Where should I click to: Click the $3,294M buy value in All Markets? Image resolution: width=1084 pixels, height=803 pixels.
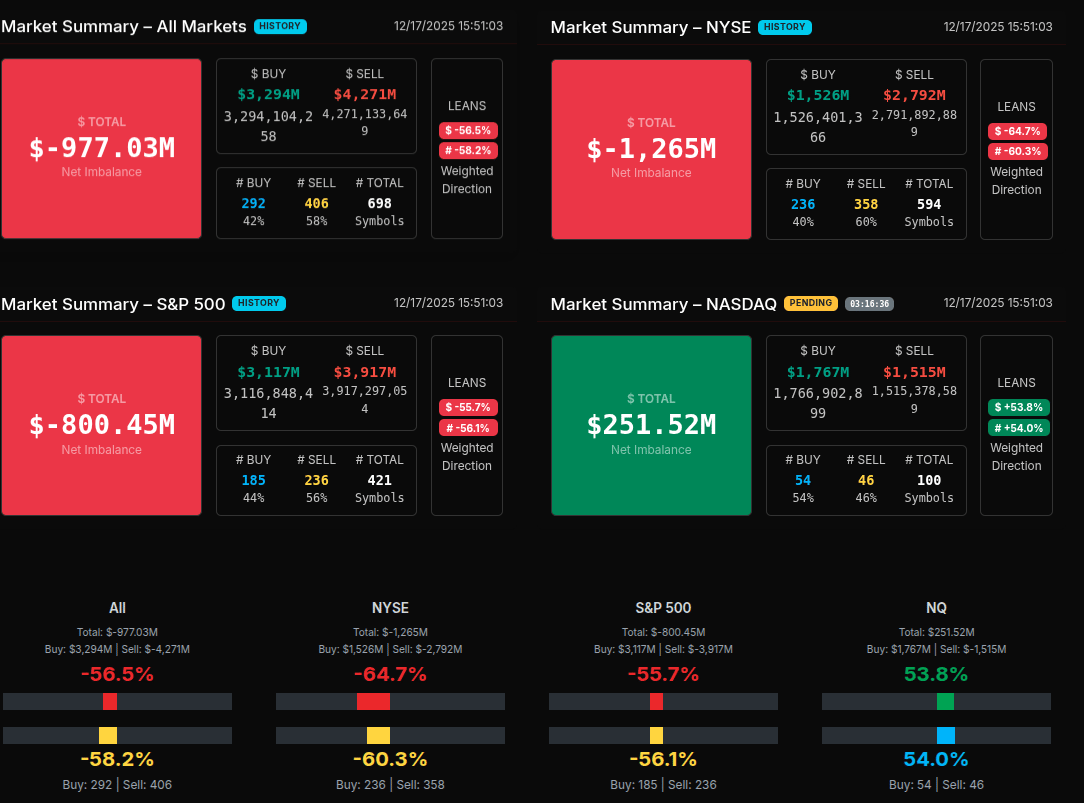click(268, 95)
